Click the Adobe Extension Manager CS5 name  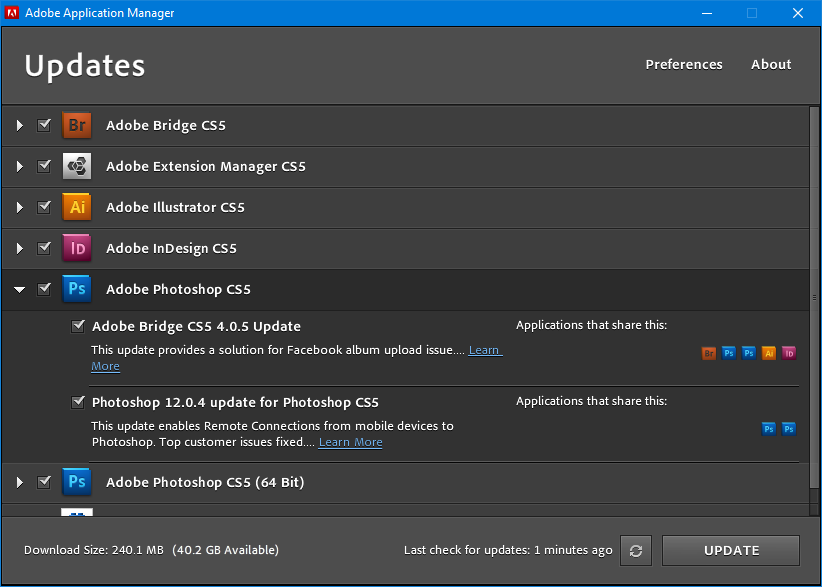pos(206,167)
